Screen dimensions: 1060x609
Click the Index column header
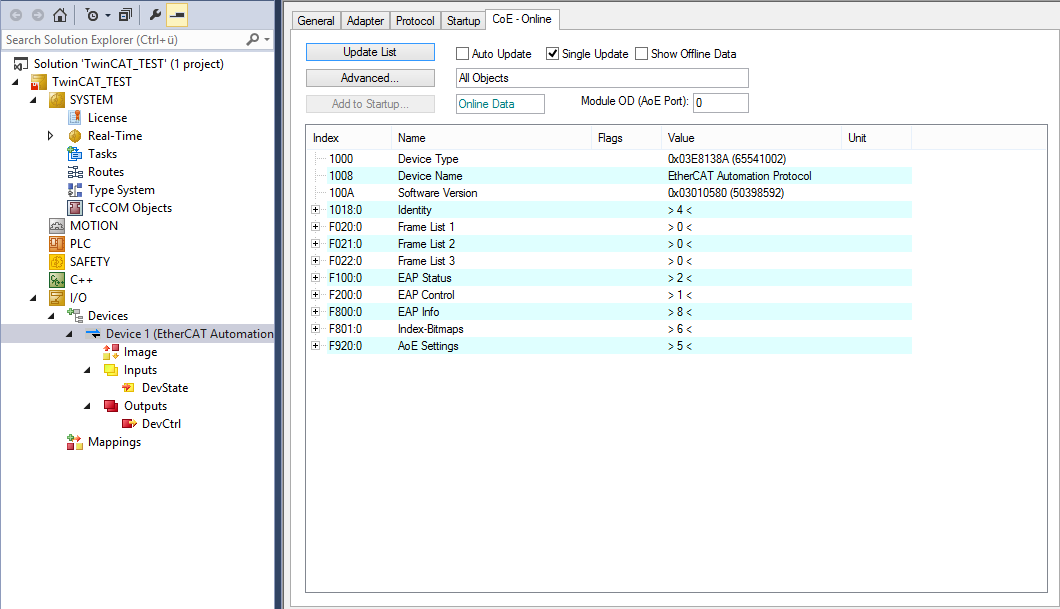349,138
